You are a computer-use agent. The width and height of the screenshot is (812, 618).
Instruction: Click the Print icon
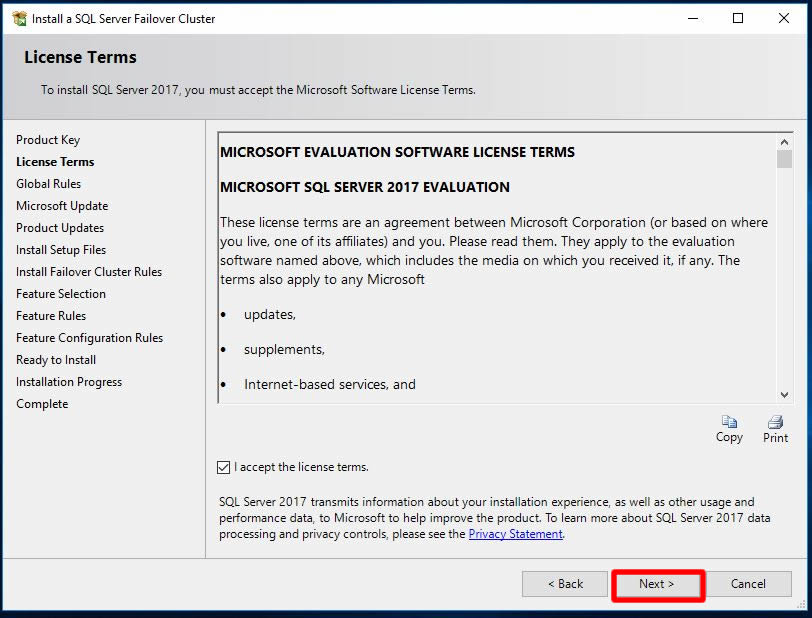tap(775, 422)
